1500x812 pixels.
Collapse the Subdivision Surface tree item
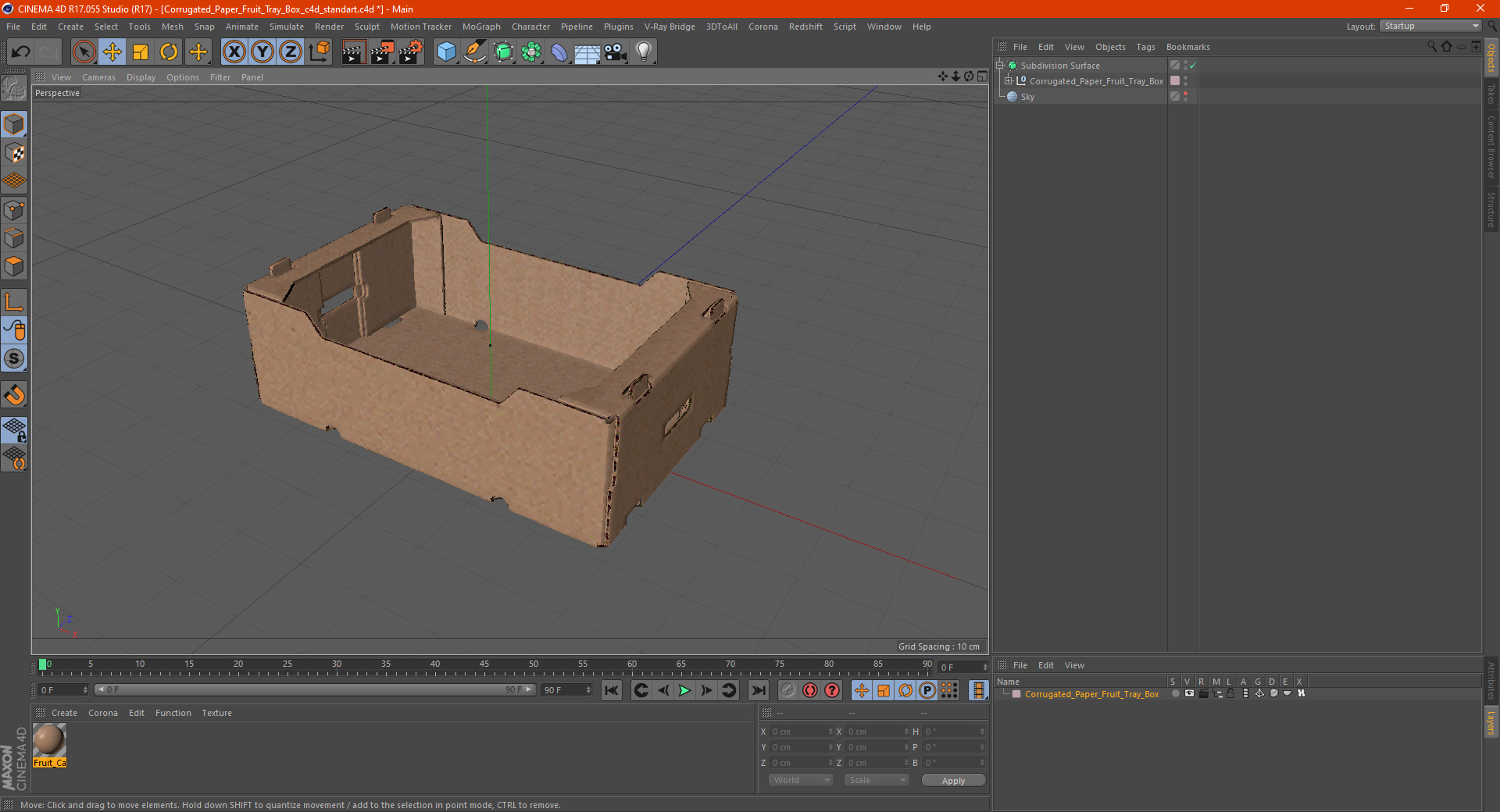point(1000,65)
